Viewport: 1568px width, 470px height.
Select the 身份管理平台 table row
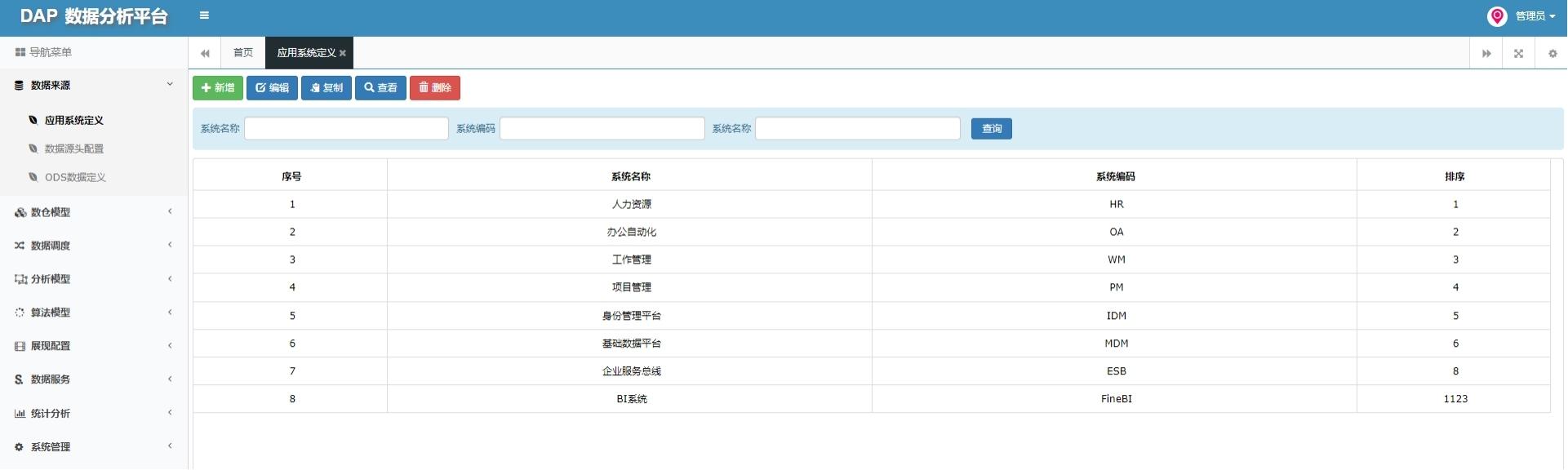click(872, 317)
